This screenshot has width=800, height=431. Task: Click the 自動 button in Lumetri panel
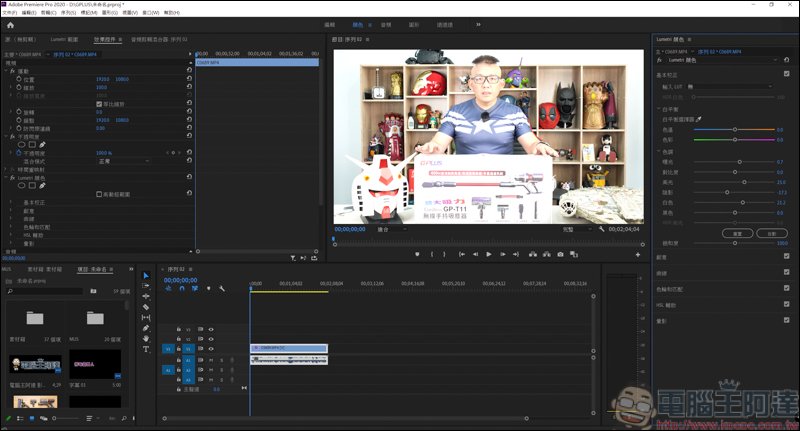coord(771,232)
